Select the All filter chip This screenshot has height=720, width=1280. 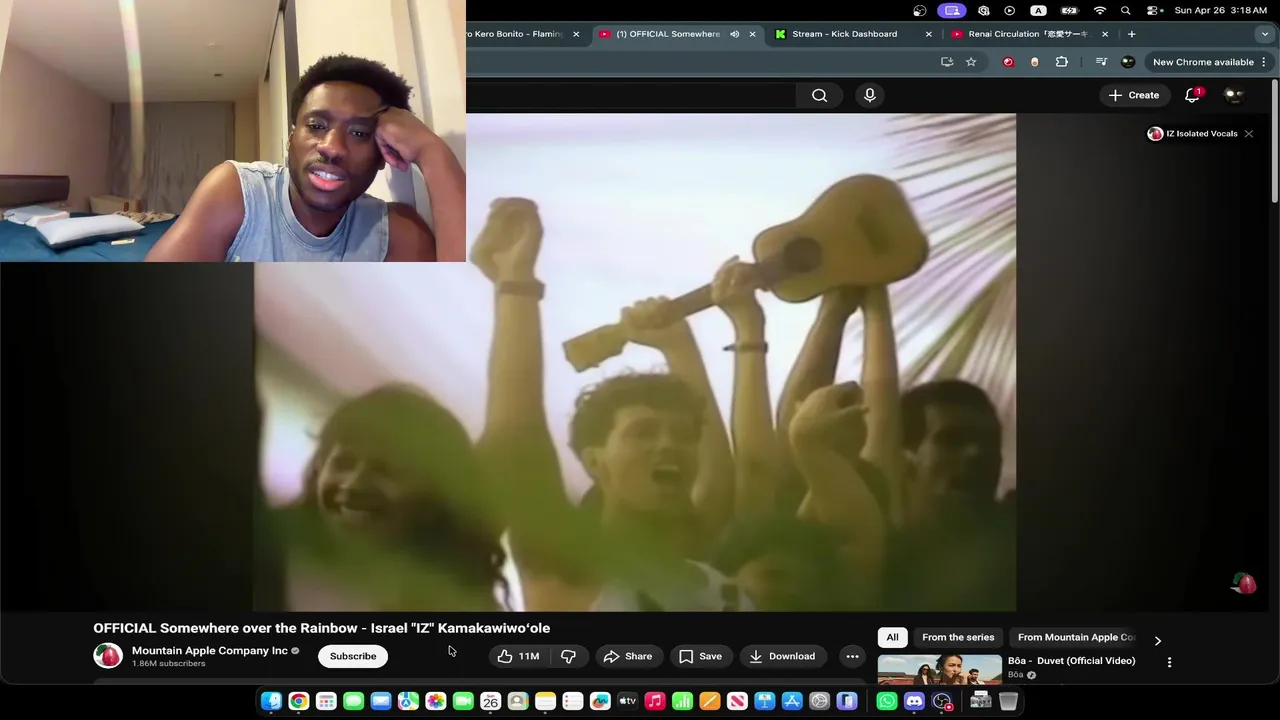click(x=892, y=637)
